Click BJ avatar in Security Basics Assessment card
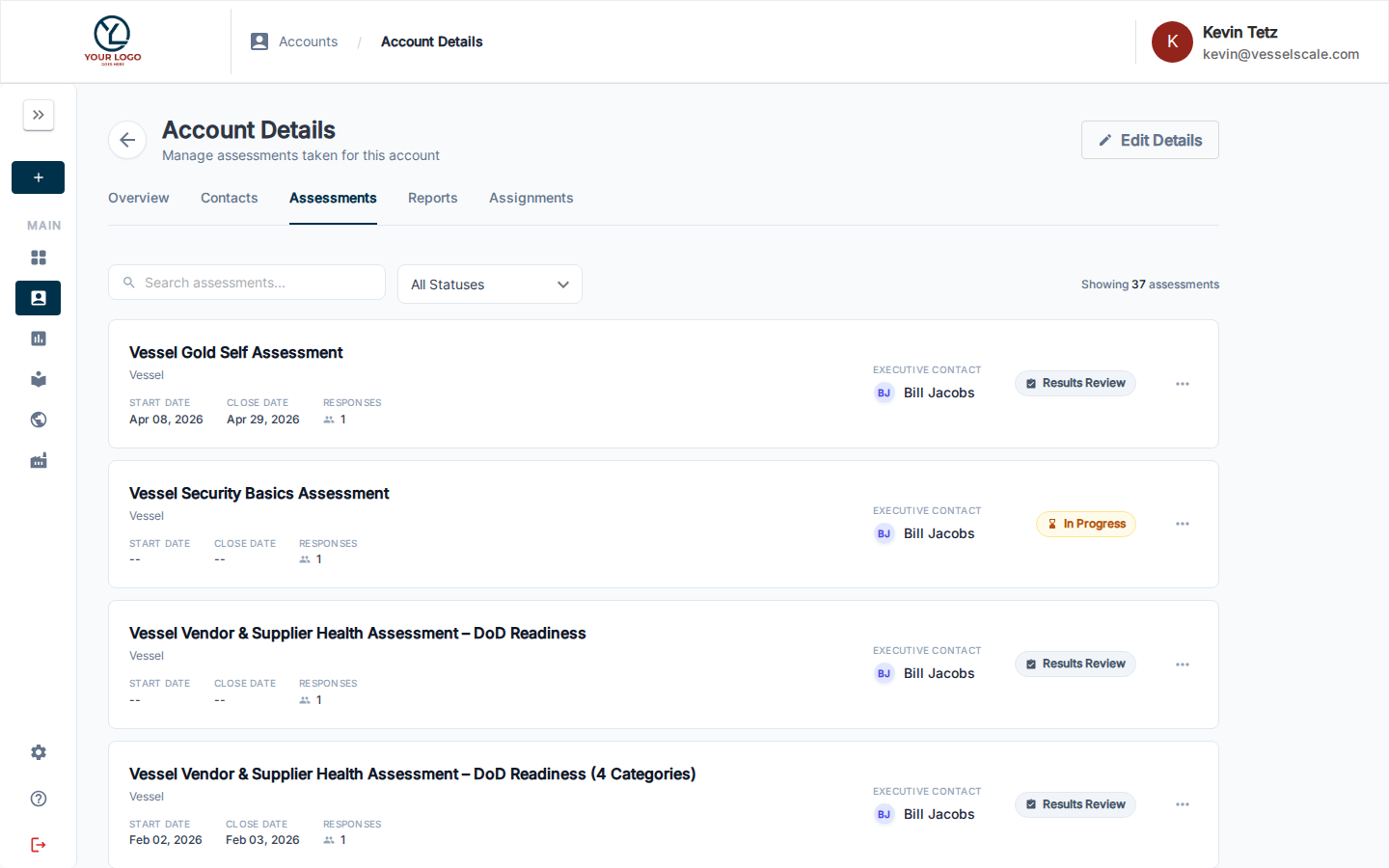The image size is (1389, 868). (x=884, y=533)
